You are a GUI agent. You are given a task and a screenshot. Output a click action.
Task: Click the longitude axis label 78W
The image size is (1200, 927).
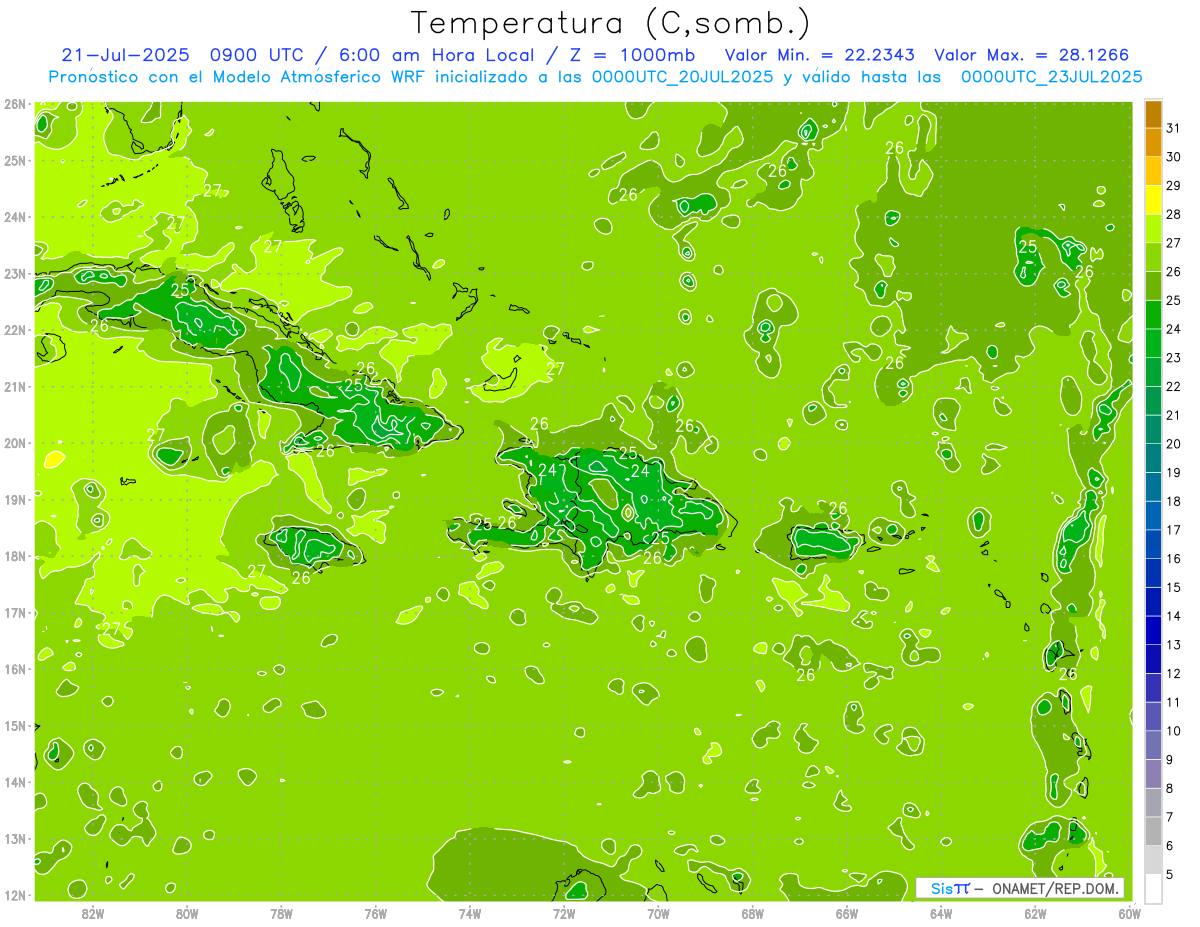pyautogui.click(x=281, y=912)
